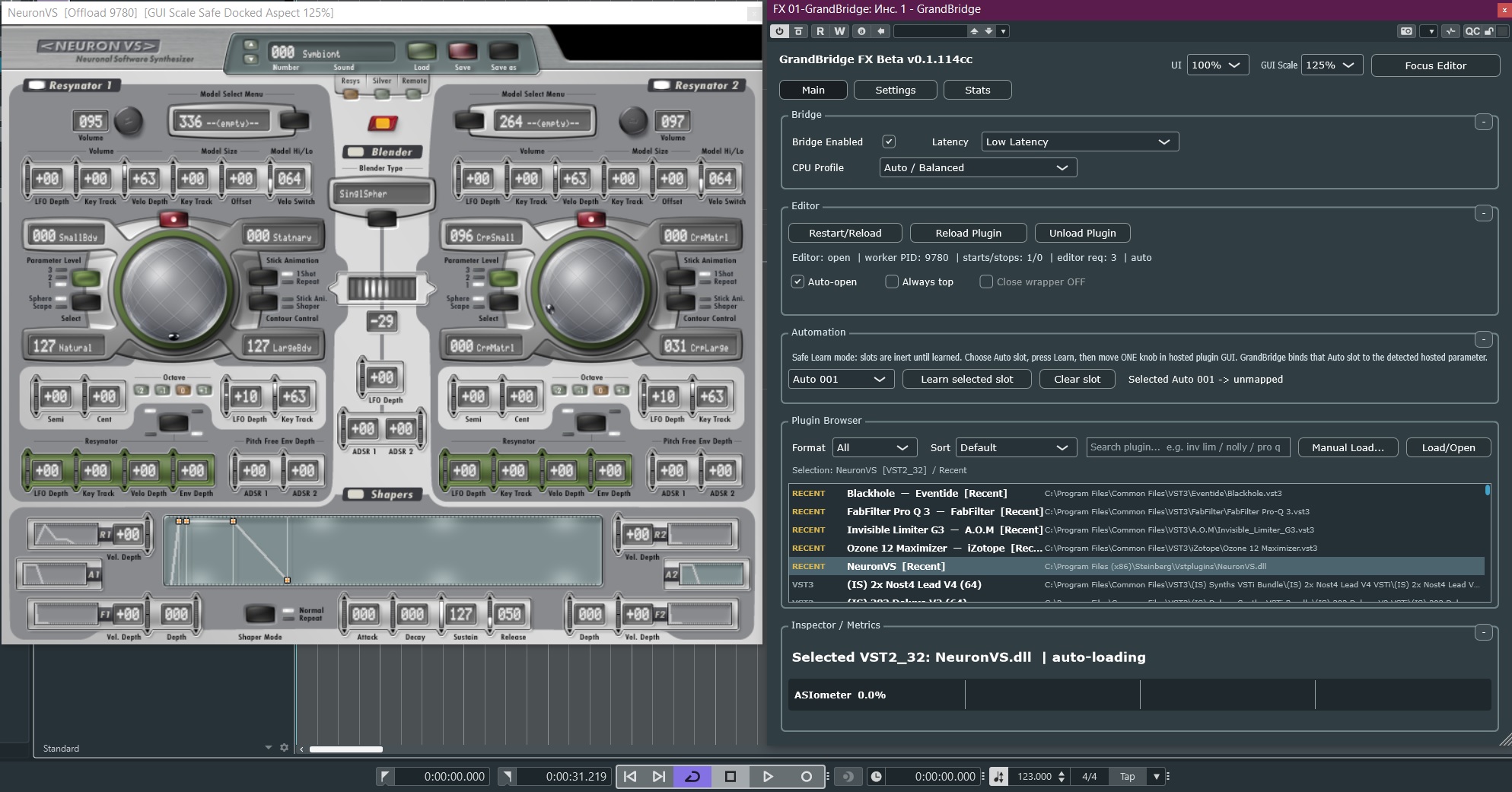1512x792 pixels.
Task: Toggle the Remote view button in NeuronVS
Action: pos(413,94)
